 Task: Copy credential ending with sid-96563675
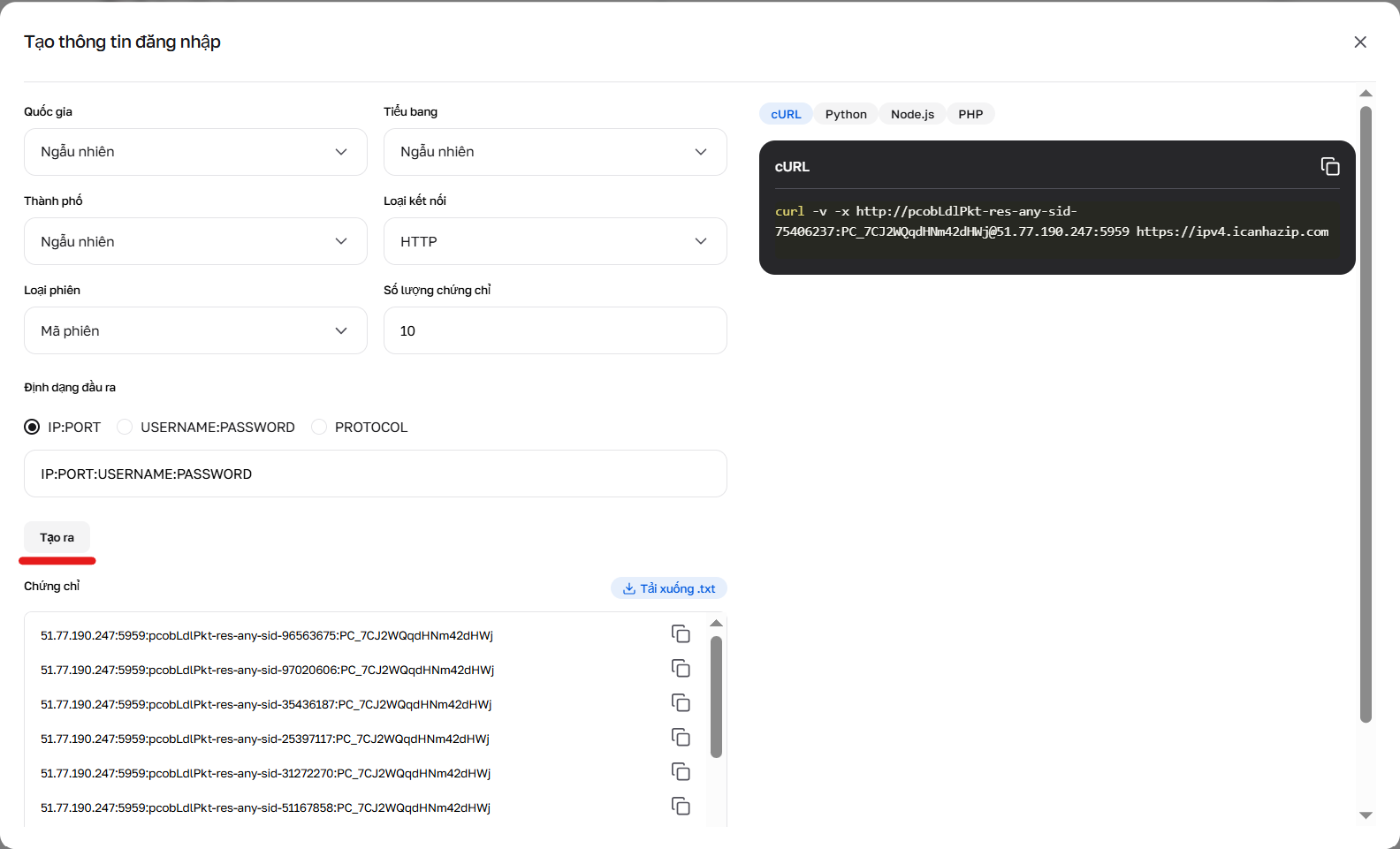pyautogui.click(x=680, y=634)
